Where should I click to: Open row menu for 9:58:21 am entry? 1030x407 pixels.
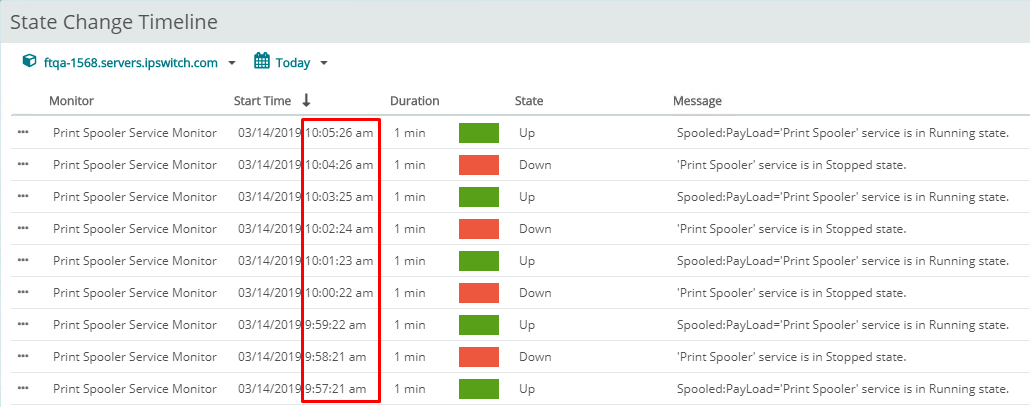coord(23,356)
